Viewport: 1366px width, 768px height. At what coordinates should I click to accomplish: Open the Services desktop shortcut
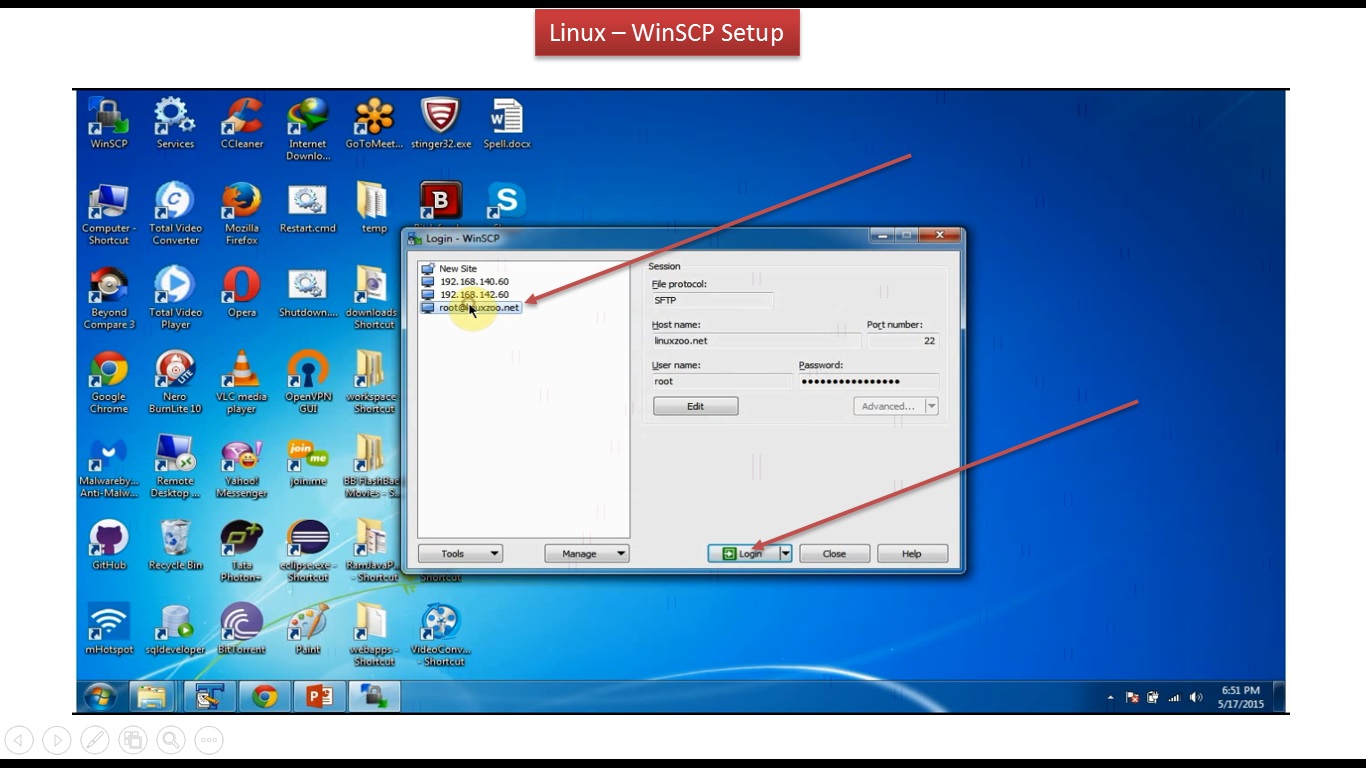click(175, 123)
